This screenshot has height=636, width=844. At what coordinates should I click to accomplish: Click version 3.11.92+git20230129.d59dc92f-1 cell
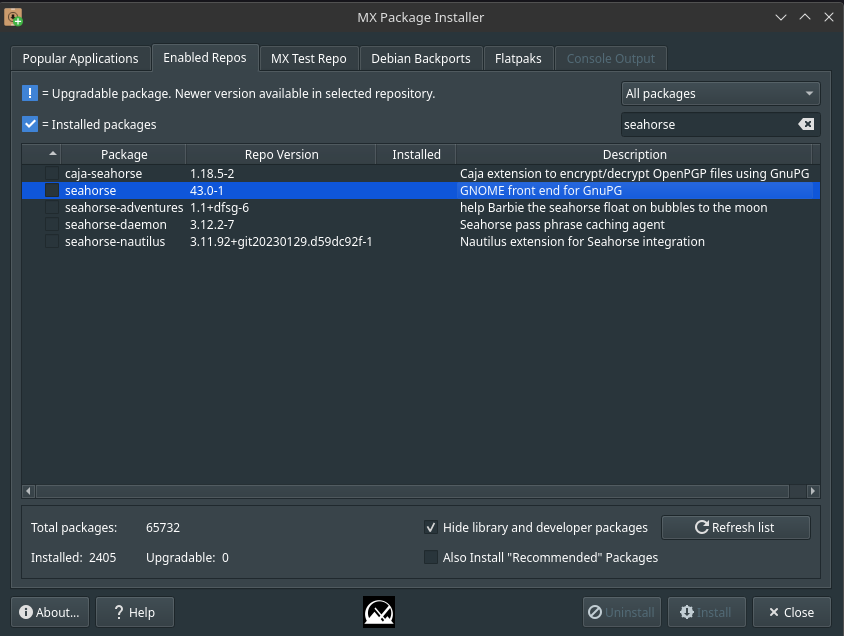coord(281,242)
